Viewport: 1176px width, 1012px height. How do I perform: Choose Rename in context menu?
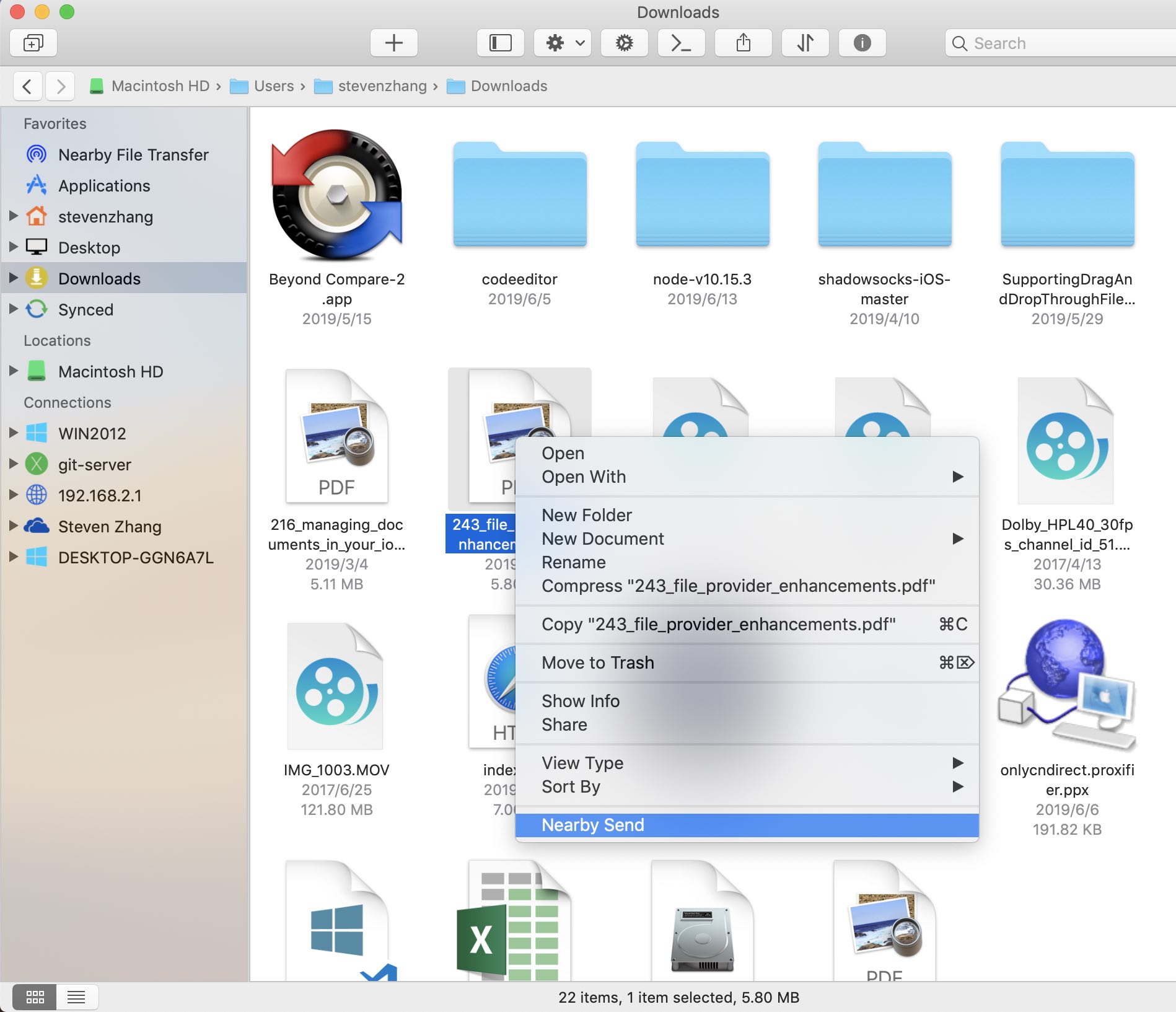coord(747,562)
